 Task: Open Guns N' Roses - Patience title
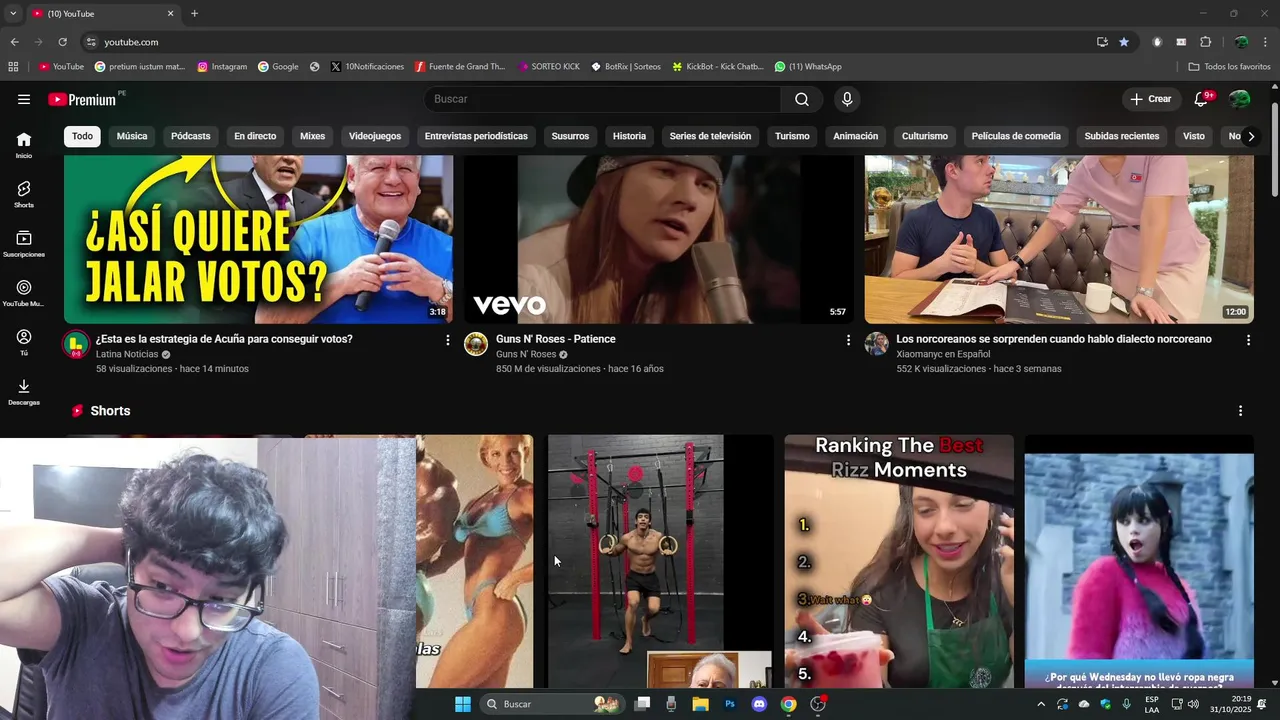point(556,339)
